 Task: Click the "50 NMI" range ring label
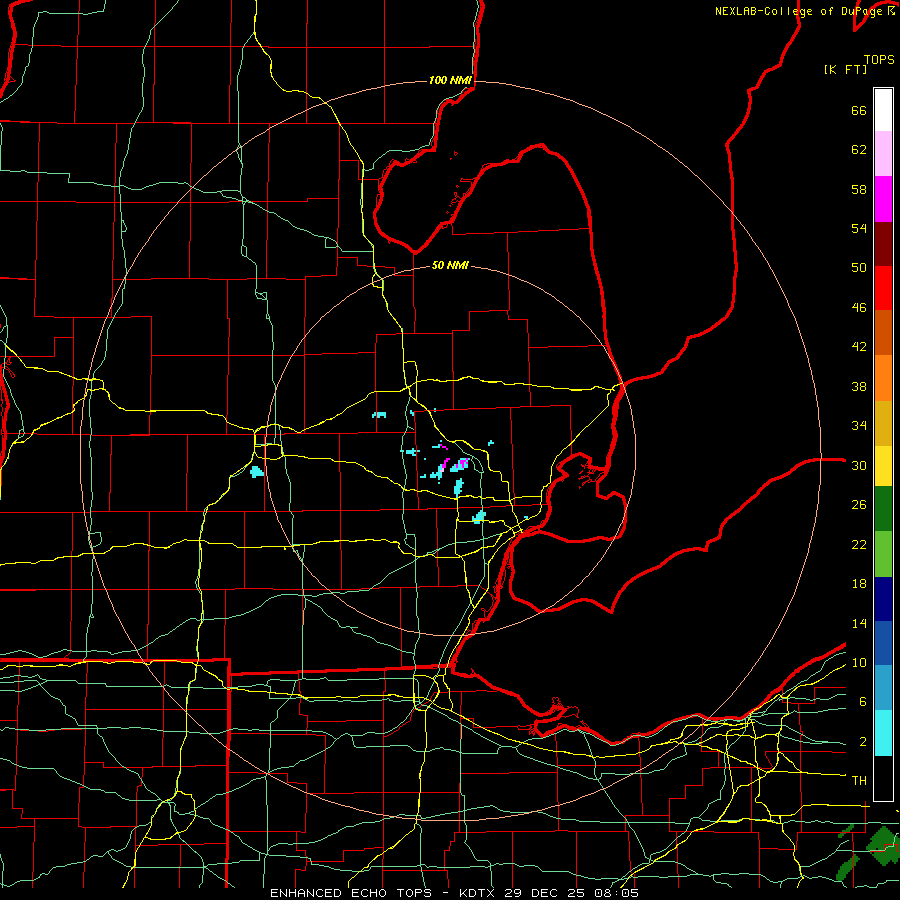point(450,265)
